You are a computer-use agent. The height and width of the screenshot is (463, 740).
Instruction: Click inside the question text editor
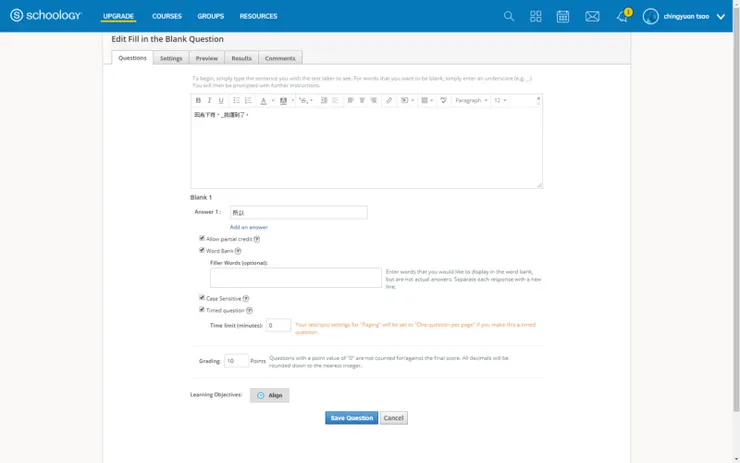pos(366,147)
